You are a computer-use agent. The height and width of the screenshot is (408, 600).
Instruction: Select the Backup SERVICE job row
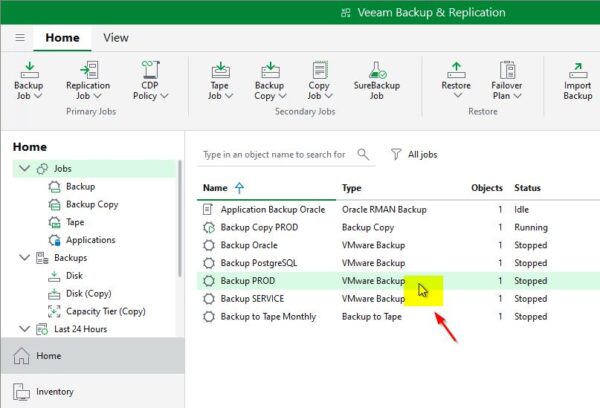[x=398, y=299]
